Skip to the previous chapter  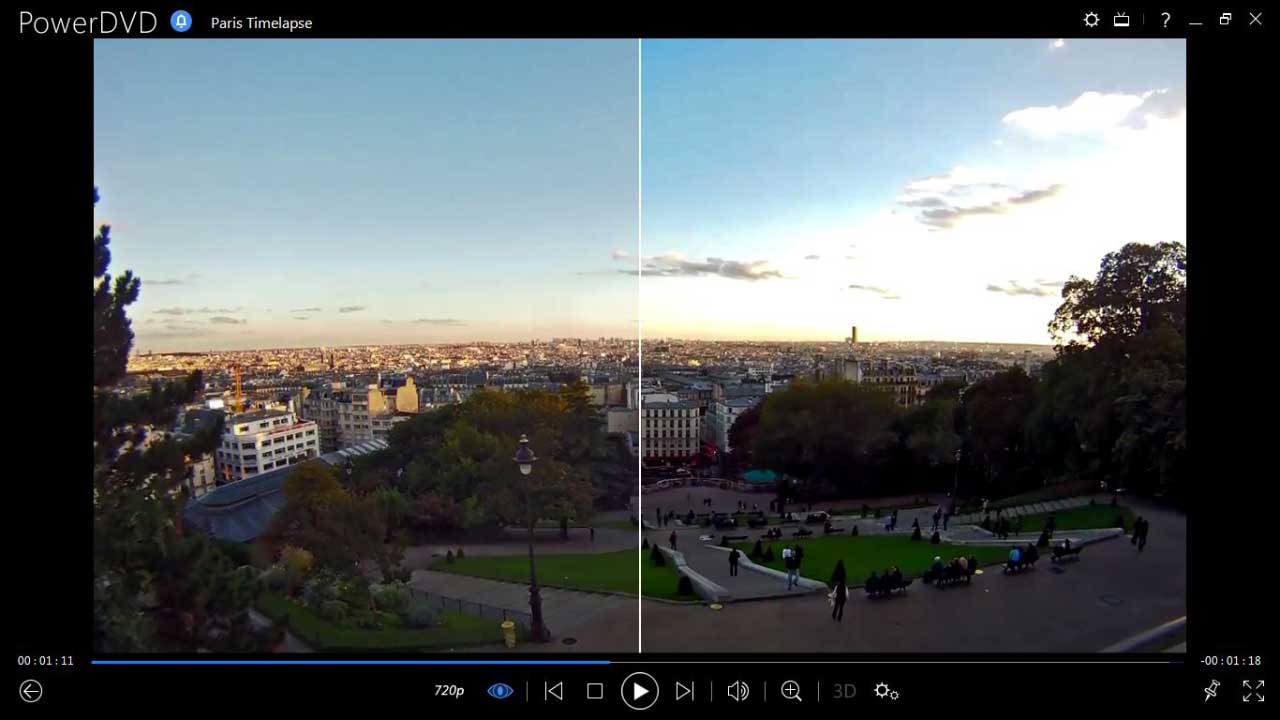(x=553, y=691)
